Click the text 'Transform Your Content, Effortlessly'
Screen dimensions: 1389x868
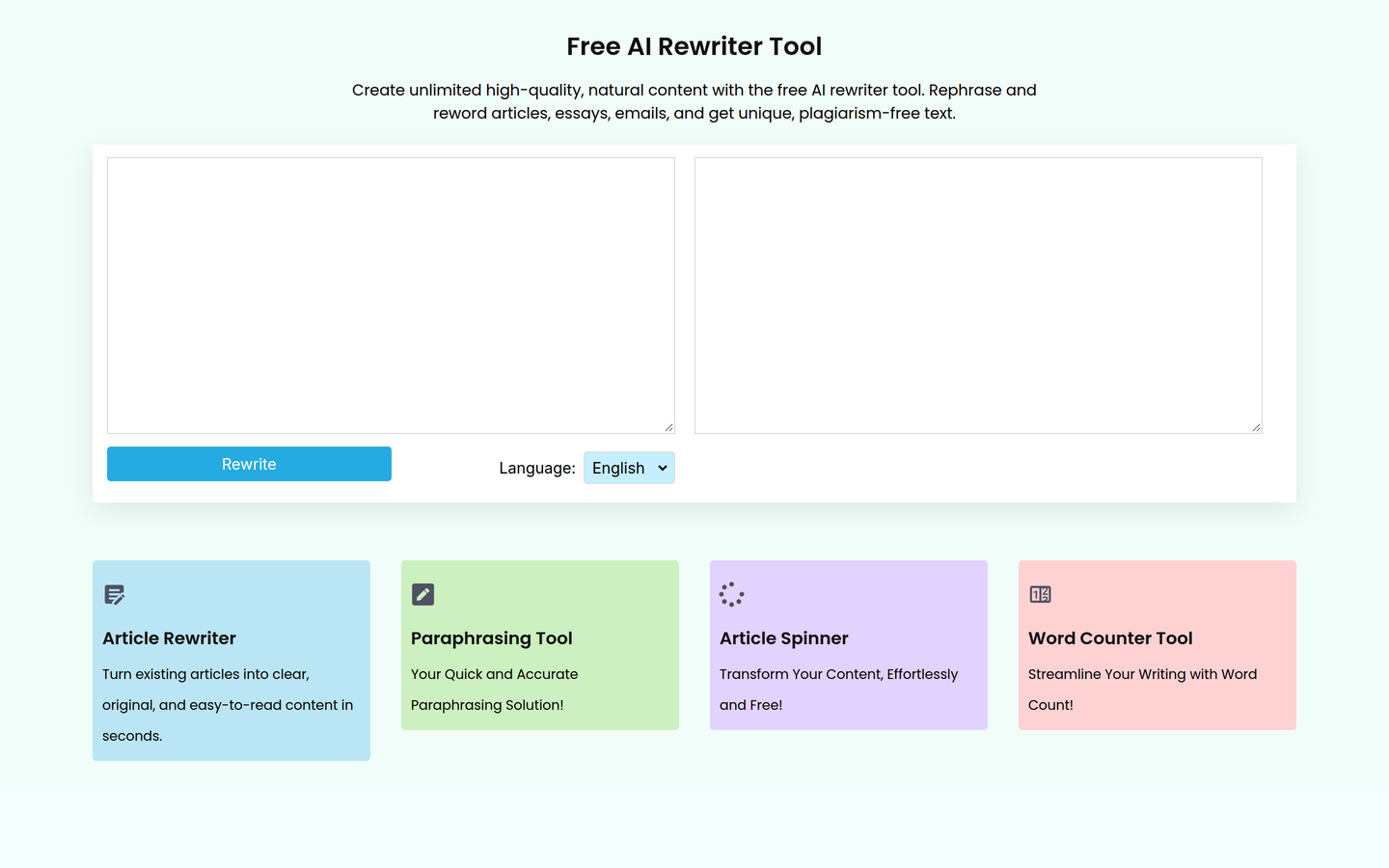point(838,674)
